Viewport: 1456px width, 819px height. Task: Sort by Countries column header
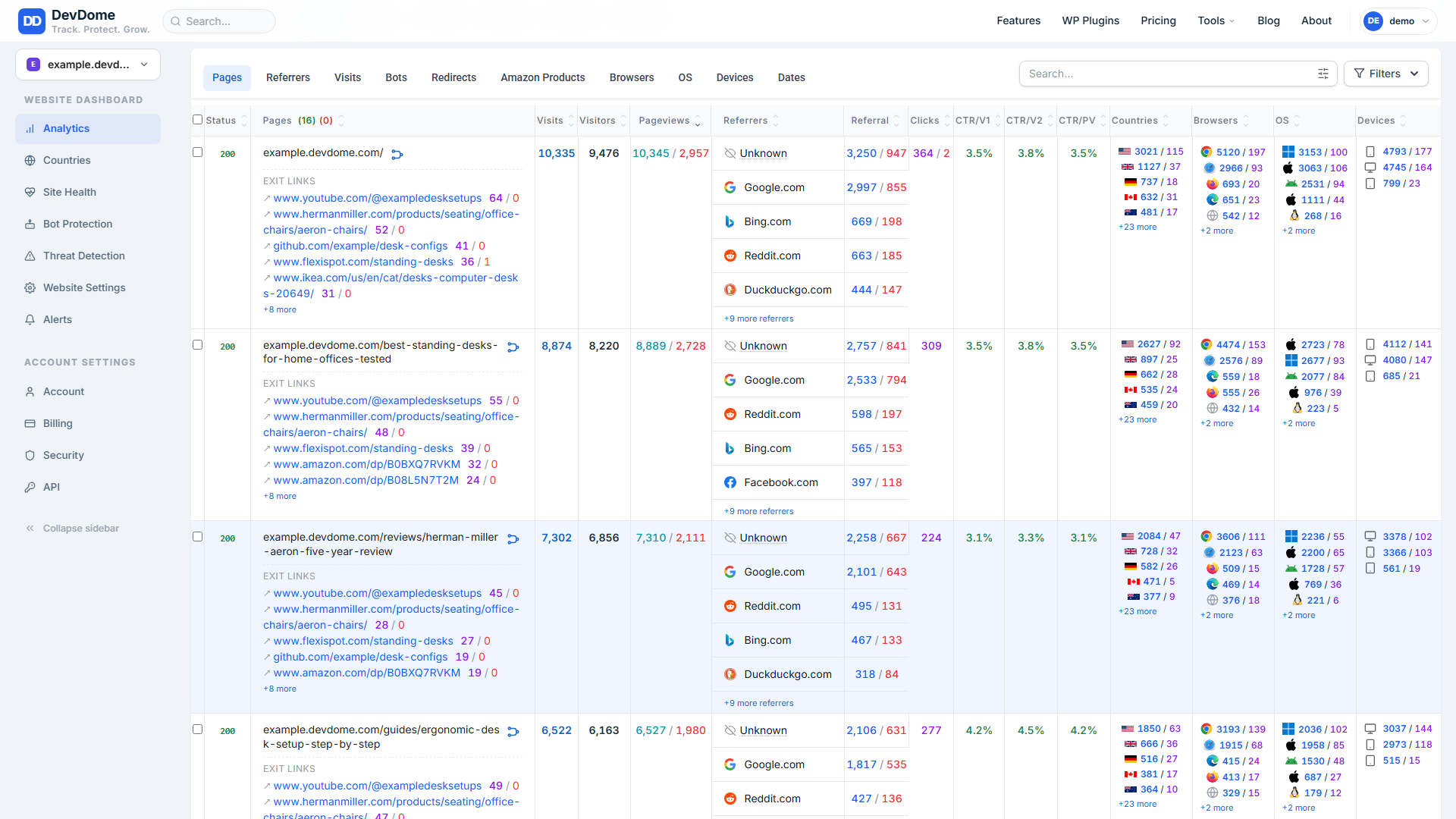coord(1141,121)
